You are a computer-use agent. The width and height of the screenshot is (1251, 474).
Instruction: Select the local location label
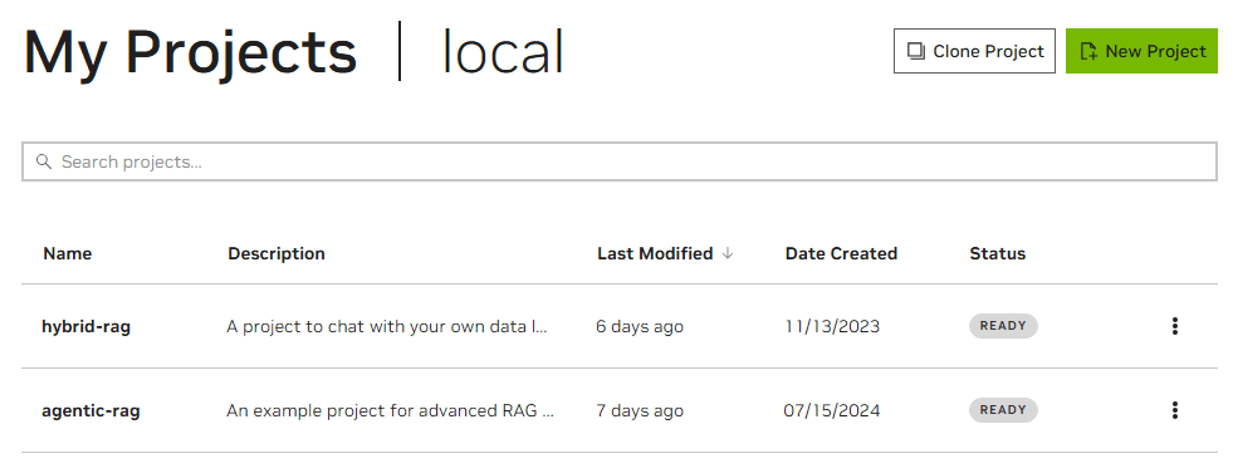click(503, 52)
